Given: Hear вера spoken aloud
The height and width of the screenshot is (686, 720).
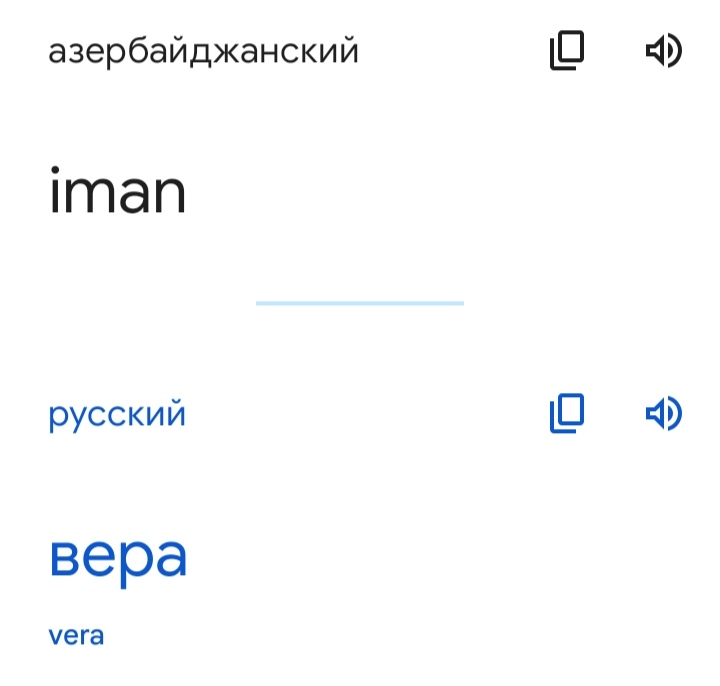Looking at the screenshot, I should pos(664,413).
